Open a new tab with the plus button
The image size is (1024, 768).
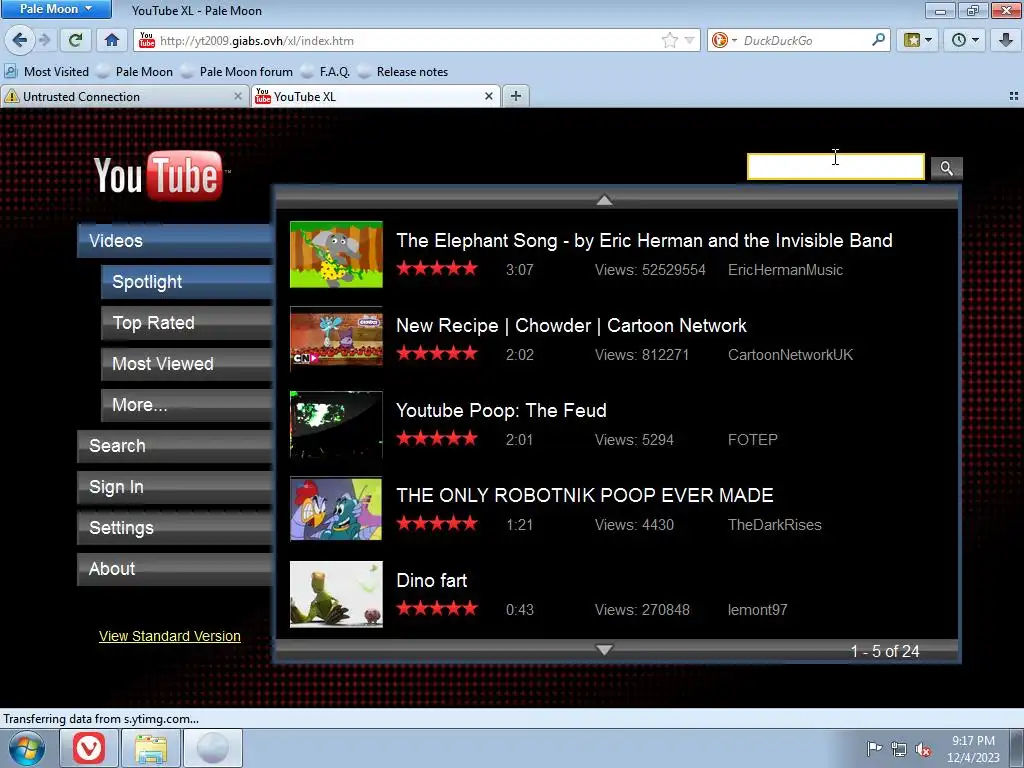pos(516,97)
